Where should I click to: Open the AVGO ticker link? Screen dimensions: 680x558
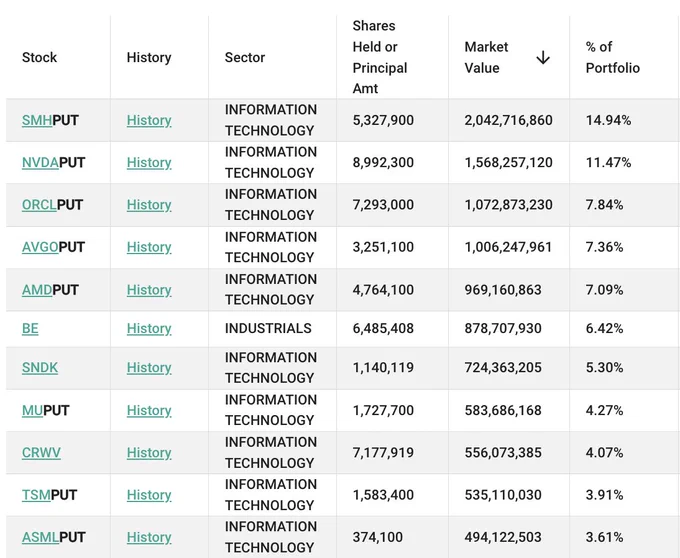pos(40,247)
